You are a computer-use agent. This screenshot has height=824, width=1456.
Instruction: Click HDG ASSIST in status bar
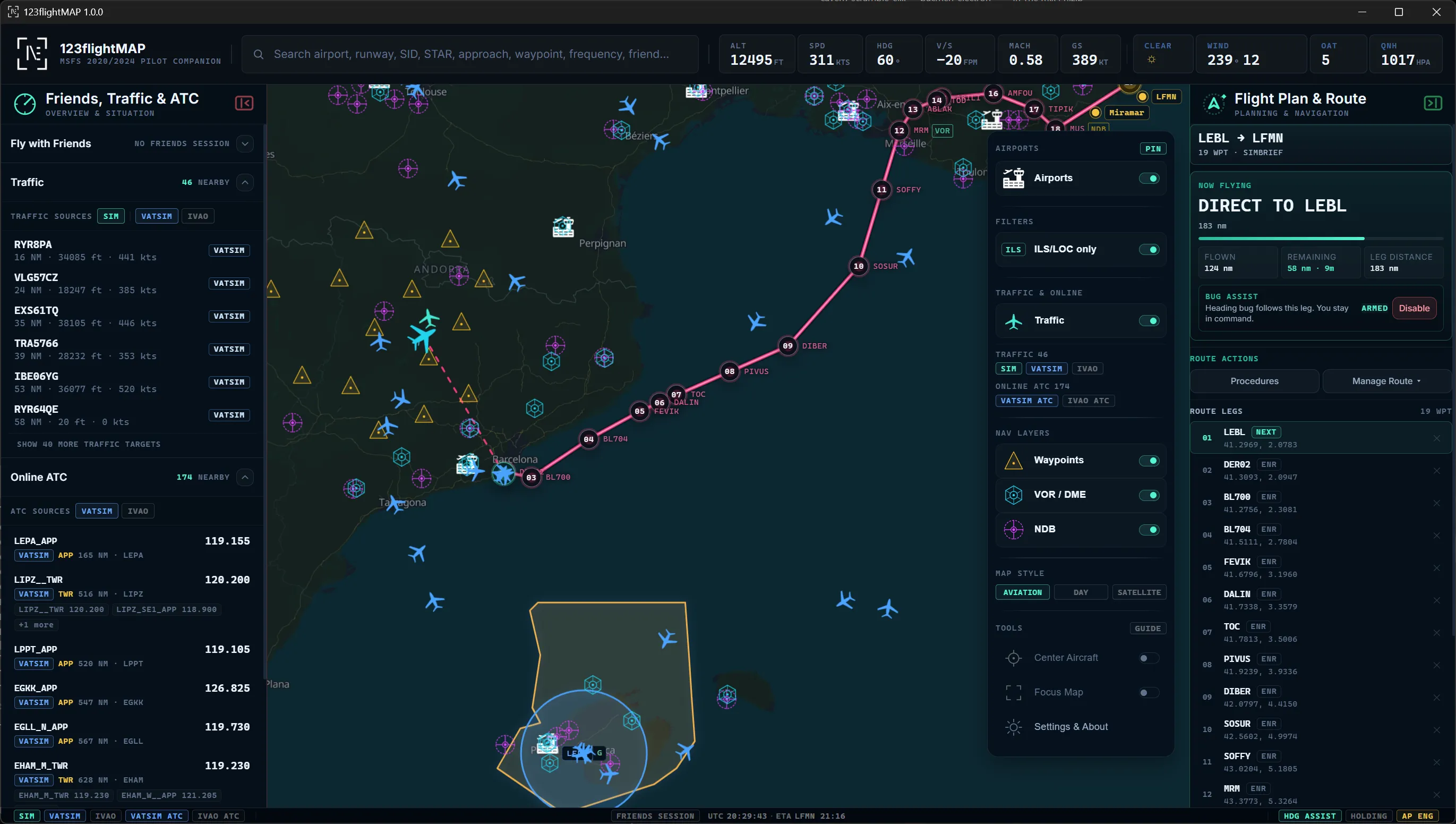pos(1309,816)
